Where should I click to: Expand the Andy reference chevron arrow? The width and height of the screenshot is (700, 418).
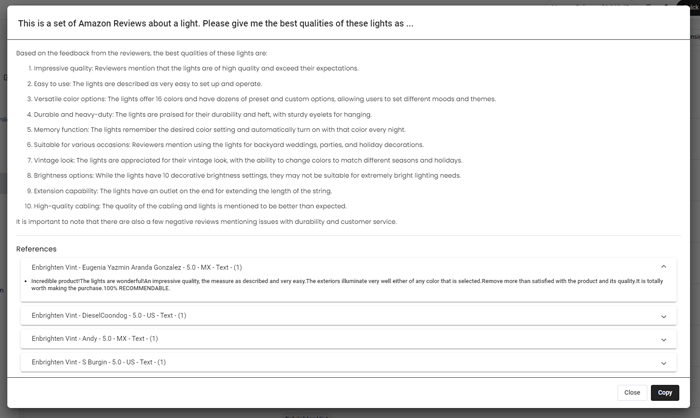click(x=664, y=339)
